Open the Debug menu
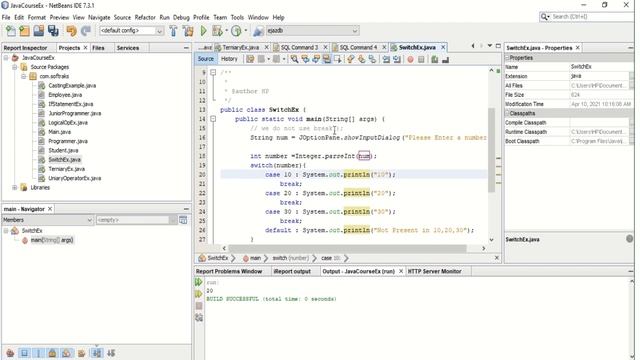The width and height of the screenshot is (640, 360). (x=181, y=18)
